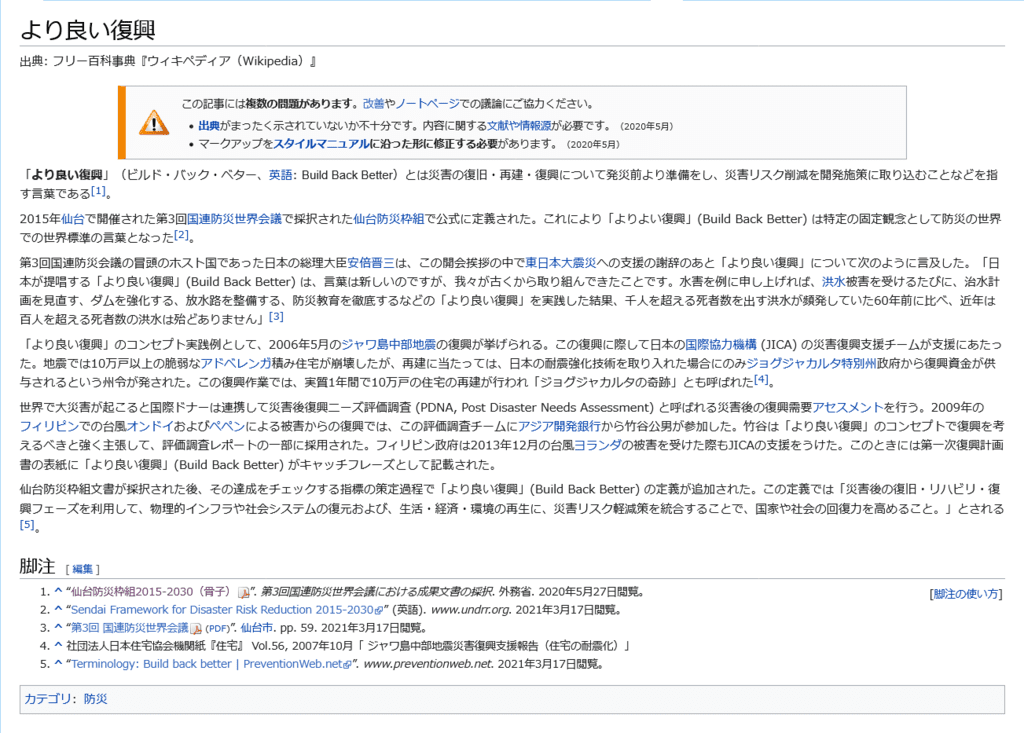The width and height of the screenshot is (1024, 733).
Task: Open the フィリピン link
Action: pos(49,427)
